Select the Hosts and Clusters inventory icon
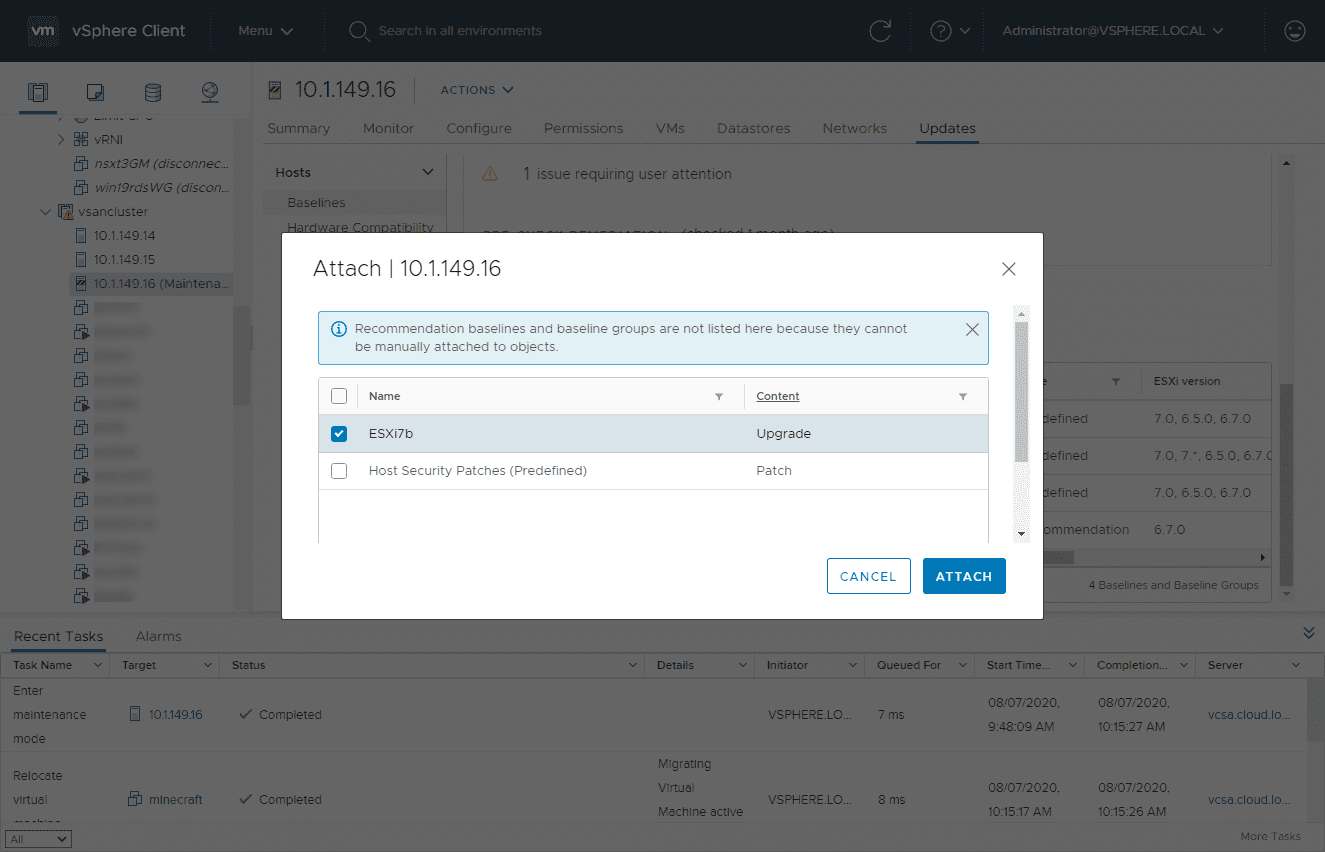Screen dimensions: 1325x852 [37, 91]
